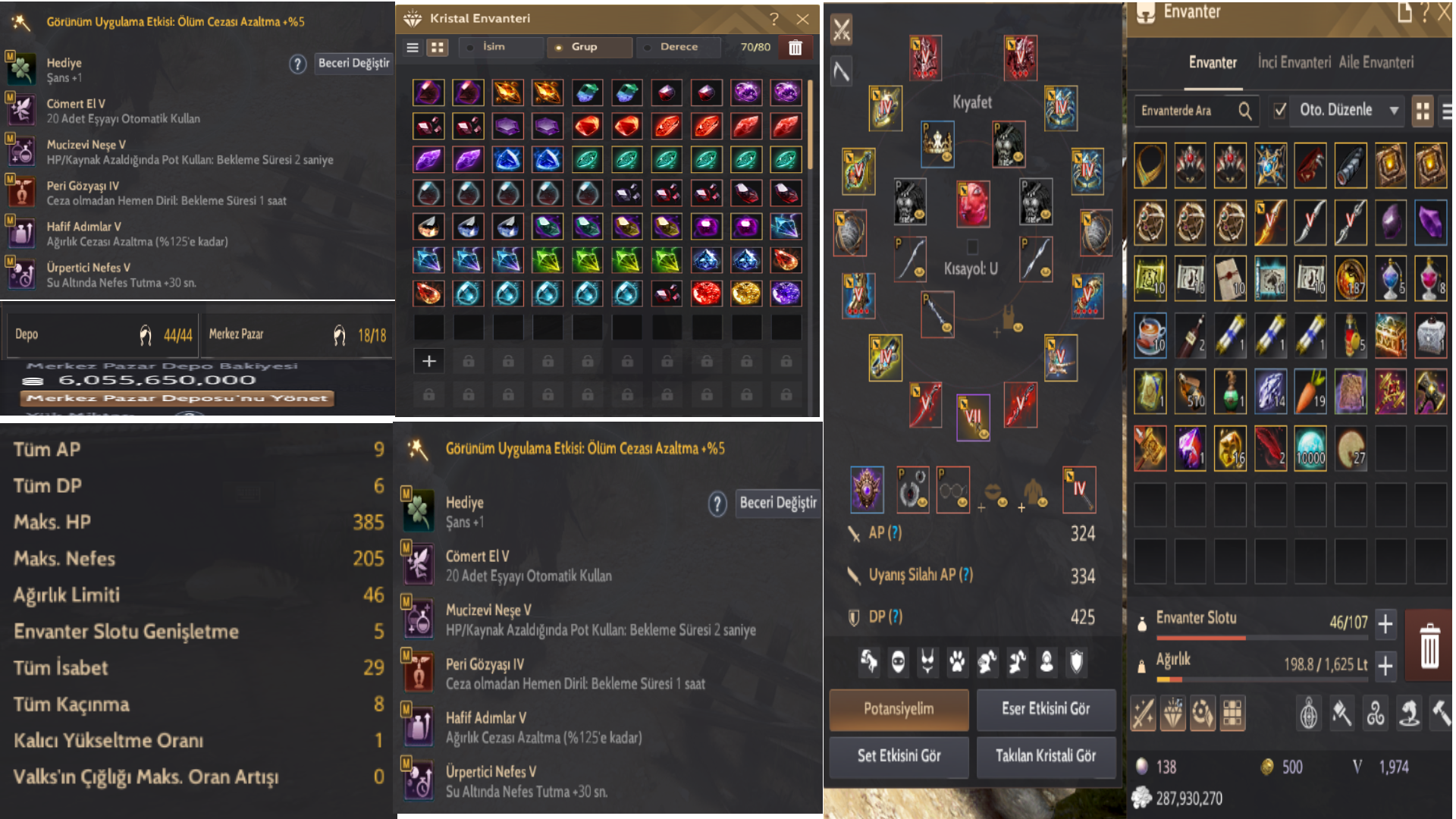Select the İsim sort radio option
This screenshot has height=819, width=1456.
503,47
